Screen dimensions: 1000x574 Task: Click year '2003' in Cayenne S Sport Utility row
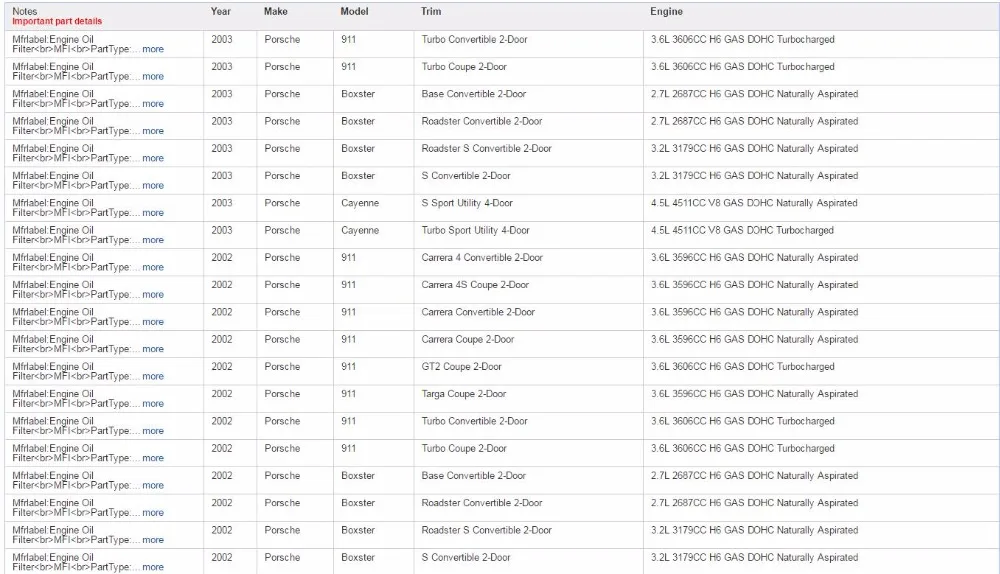(x=222, y=203)
